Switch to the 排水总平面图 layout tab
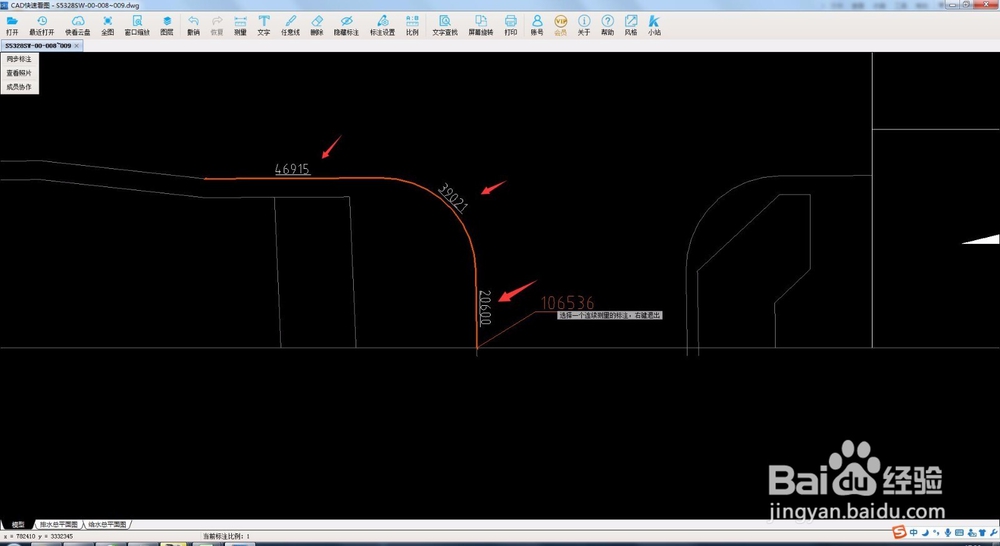This screenshot has width=1000, height=546. tap(57, 524)
